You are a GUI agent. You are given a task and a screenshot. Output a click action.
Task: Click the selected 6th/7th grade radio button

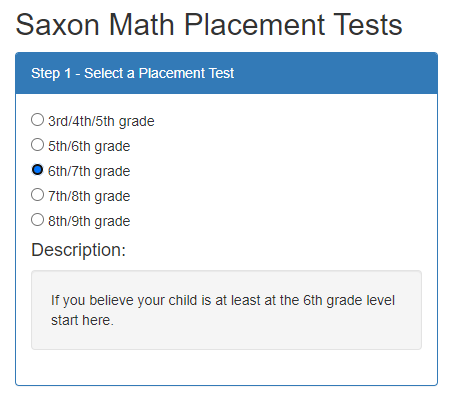point(37,170)
